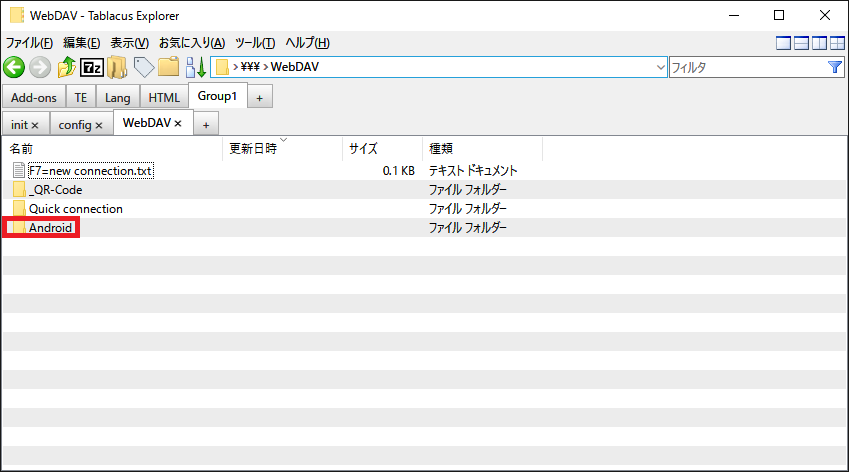This screenshot has height=472, width=849.
Task: Expand the breadcrumb chevron before WebDAV
Action: pyautogui.click(x=266, y=67)
